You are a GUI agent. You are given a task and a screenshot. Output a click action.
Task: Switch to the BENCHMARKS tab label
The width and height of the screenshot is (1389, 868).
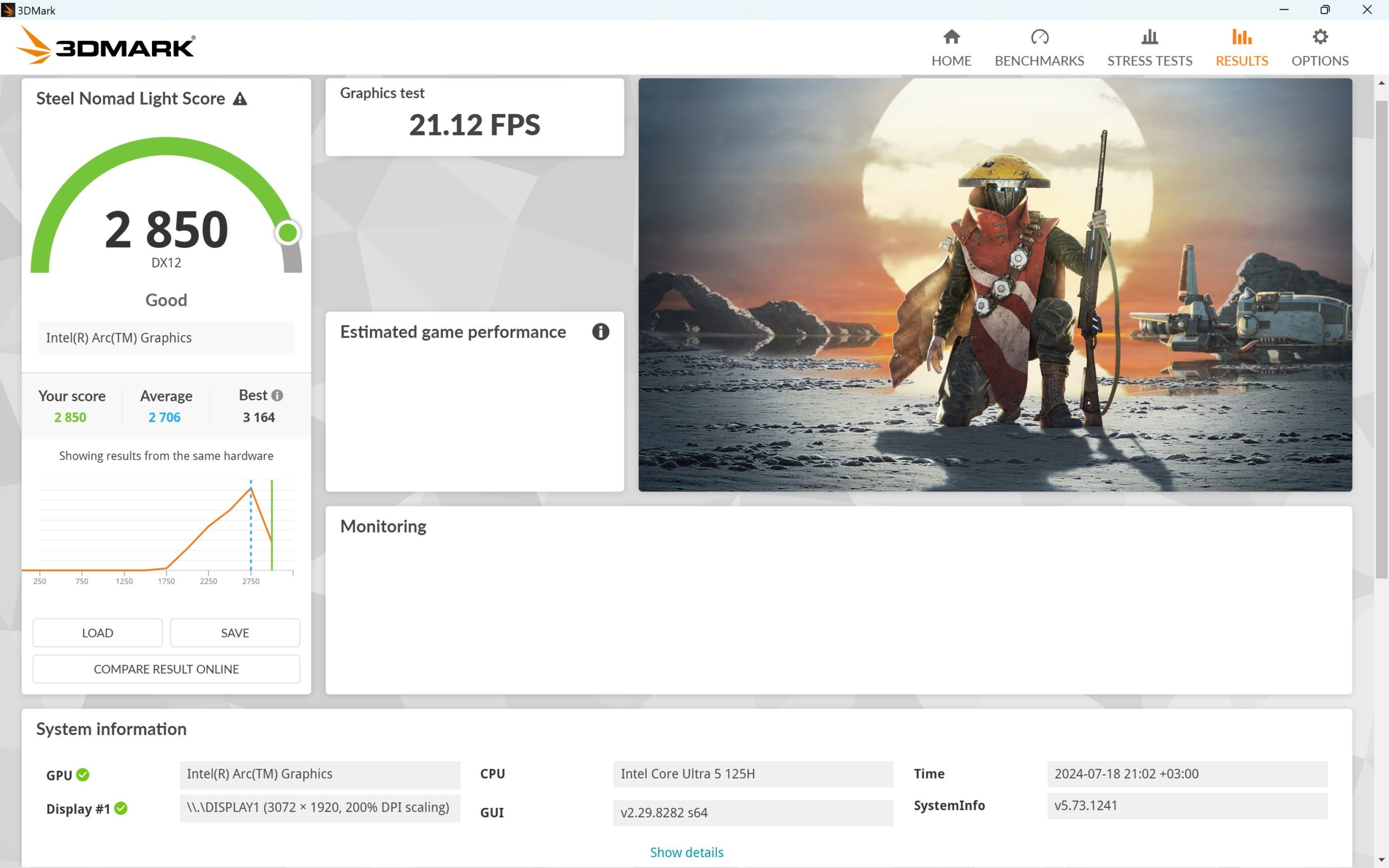tap(1039, 61)
